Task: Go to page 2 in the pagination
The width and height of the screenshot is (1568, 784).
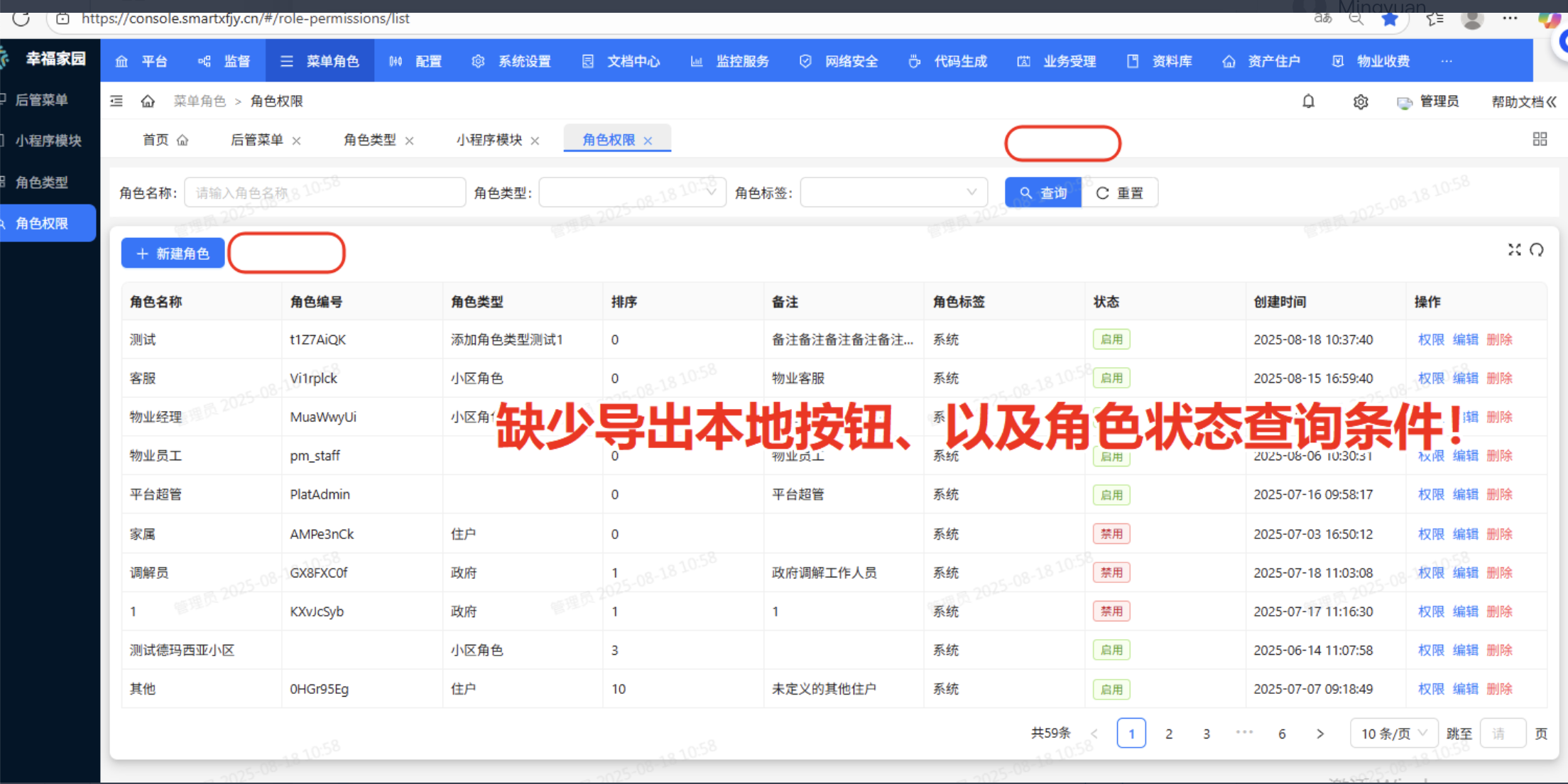Action: pos(1169,734)
